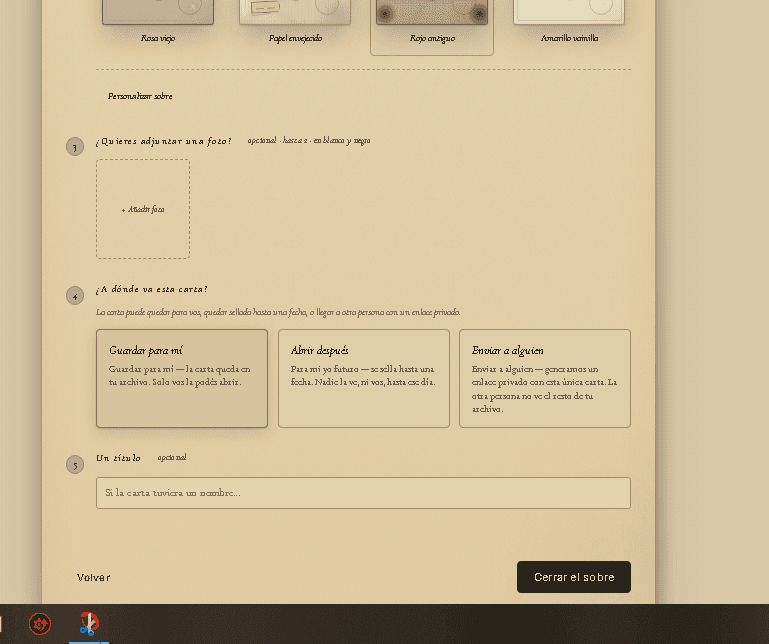Viewport: 769px width, 644px height.
Task: Focus the letter title input field
Action: click(x=363, y=493)
